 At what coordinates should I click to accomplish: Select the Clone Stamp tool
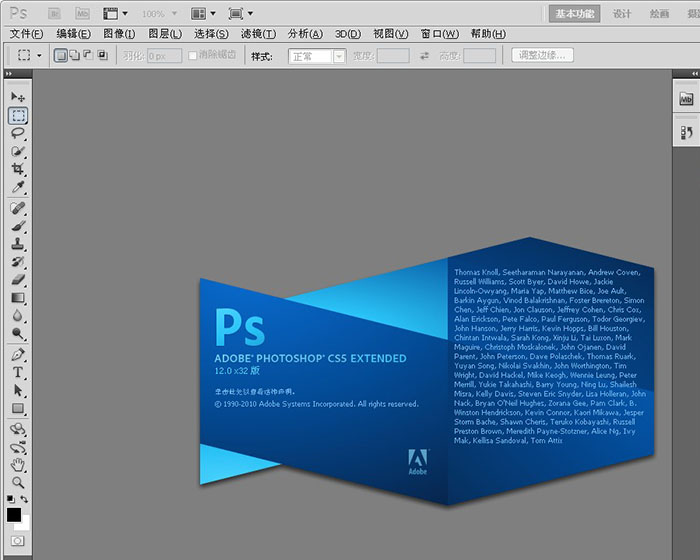pos(18,244)
